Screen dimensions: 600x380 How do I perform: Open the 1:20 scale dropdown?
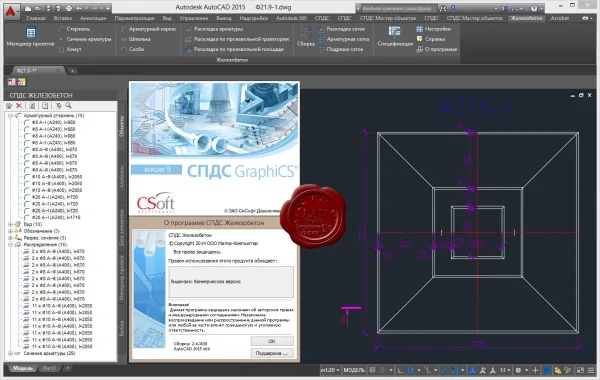[330, 370]
